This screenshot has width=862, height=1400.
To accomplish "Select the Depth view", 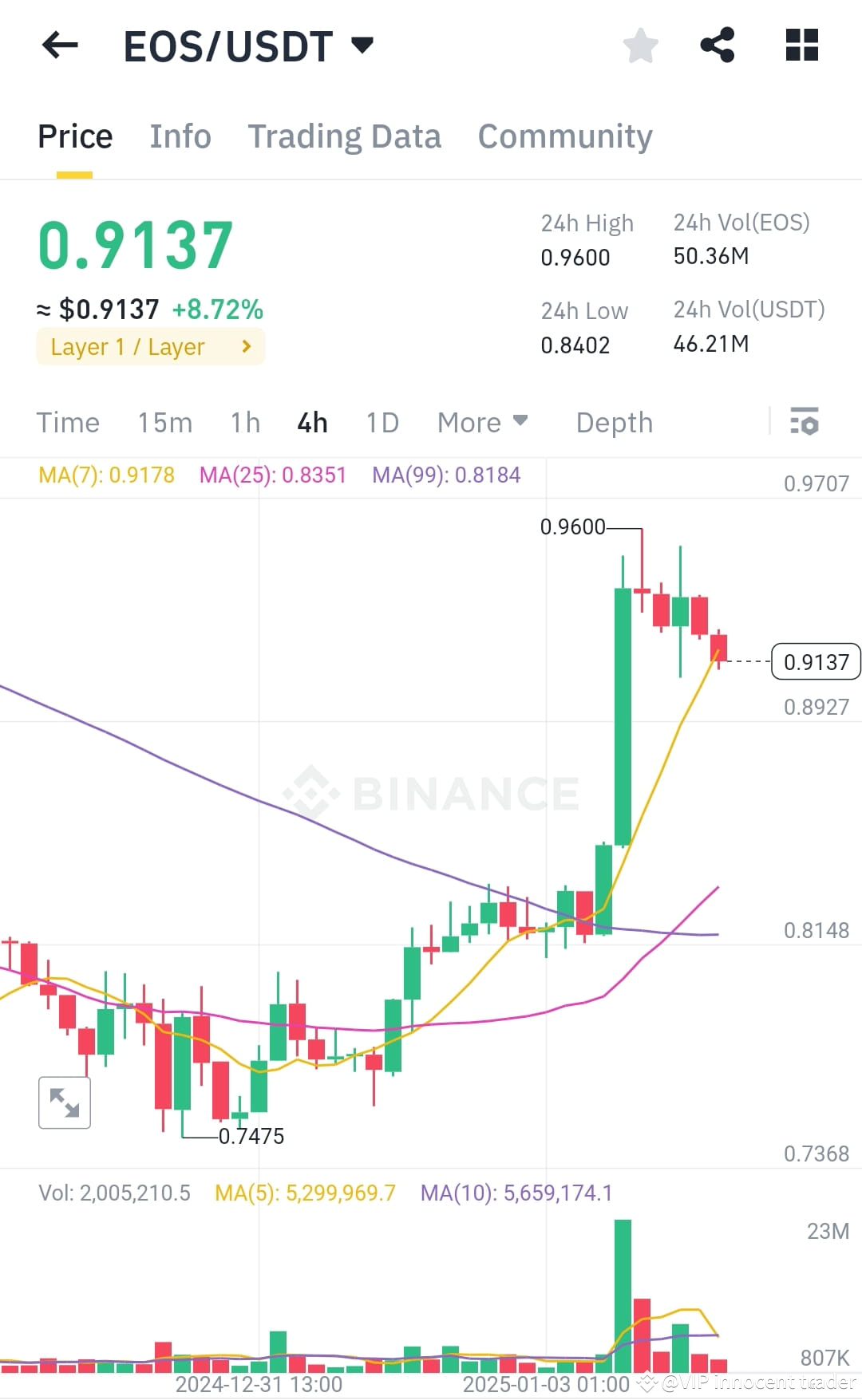I will coord(613,422).
